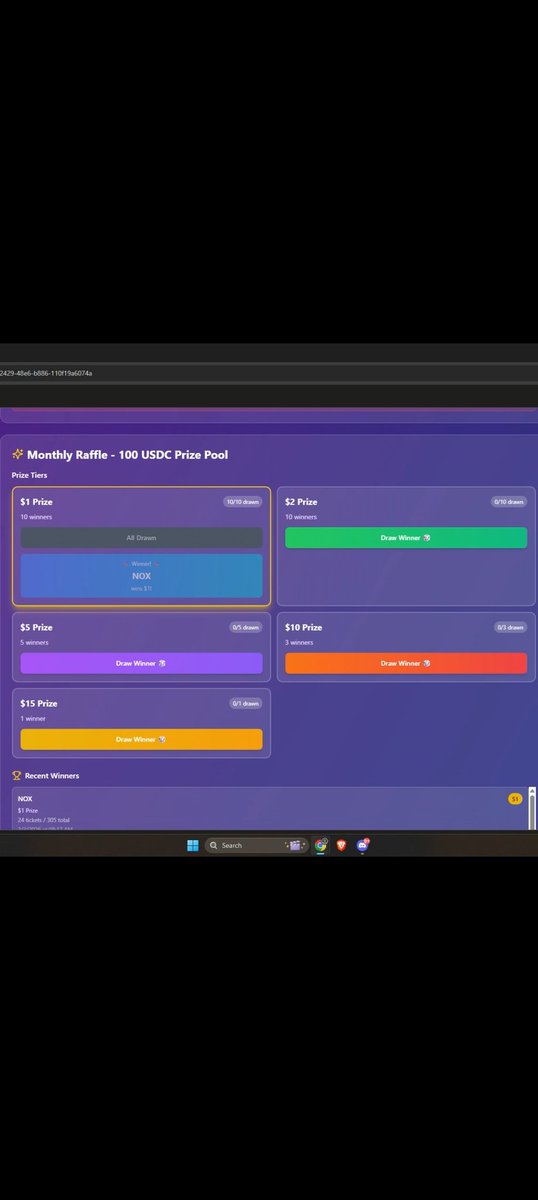Click the 0/3 drawn badge

510,627
